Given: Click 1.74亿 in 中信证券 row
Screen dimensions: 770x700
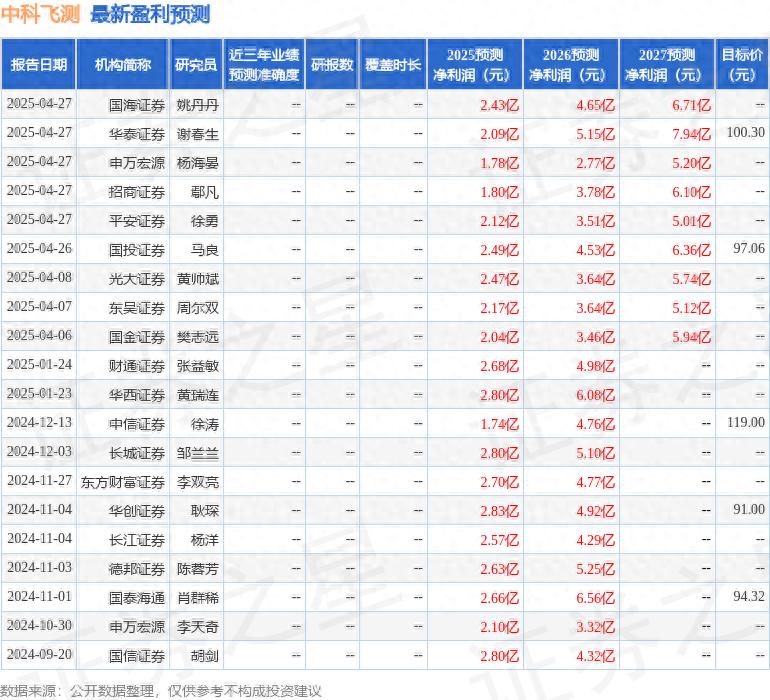Looking at the screenshot, I should pyautogui.click(x=499, y=424).
